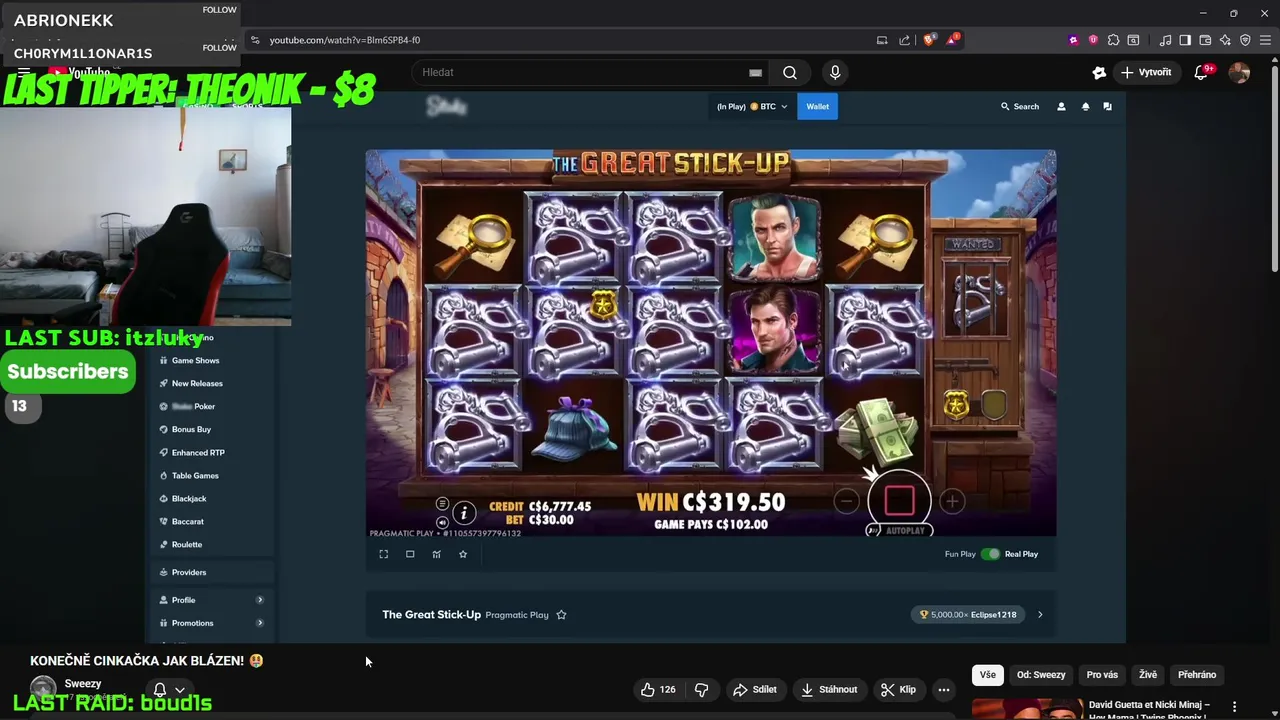1280x720 pixels.
Task: Open casino notifications bell icon
Action: (x=1085, y=106)
